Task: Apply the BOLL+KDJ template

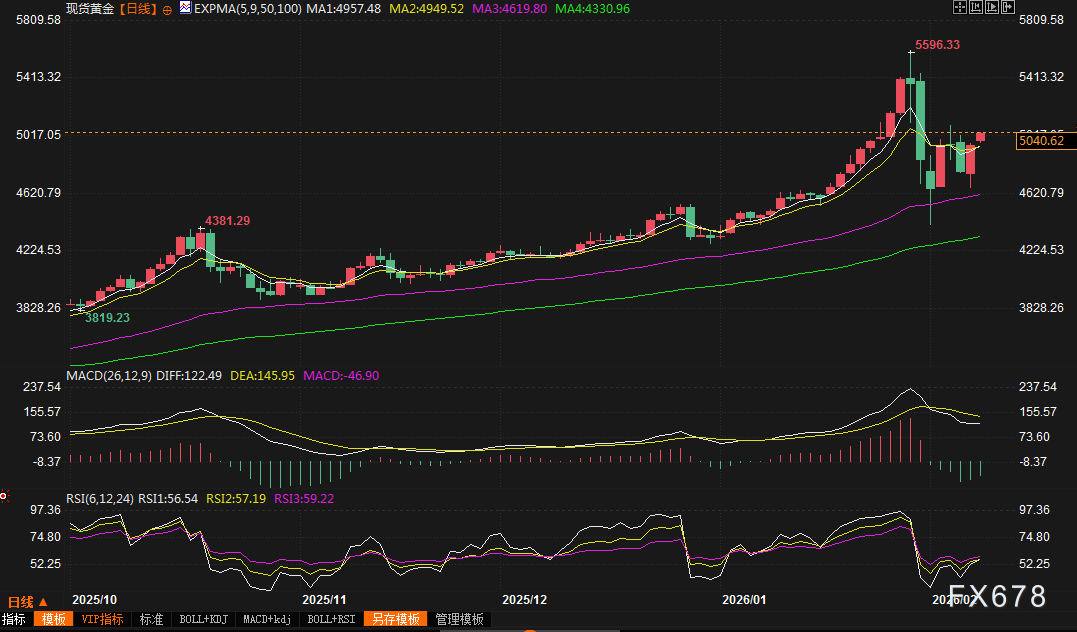Action: tap(204, 619)
